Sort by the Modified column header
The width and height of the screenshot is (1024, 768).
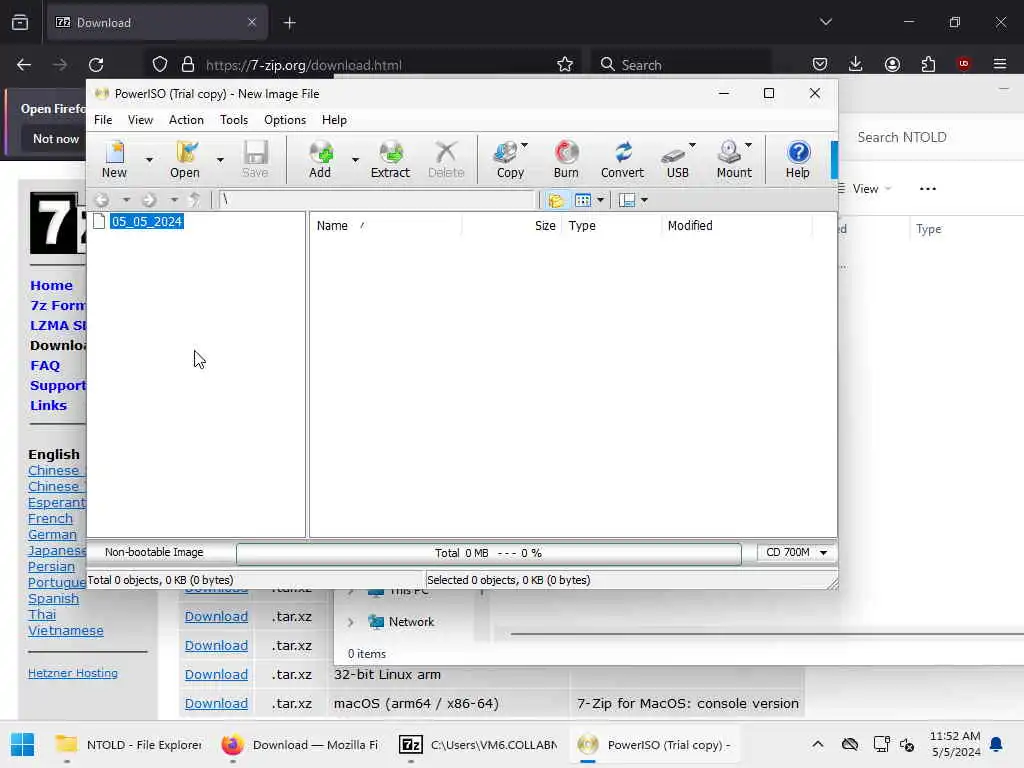(737, 225)
